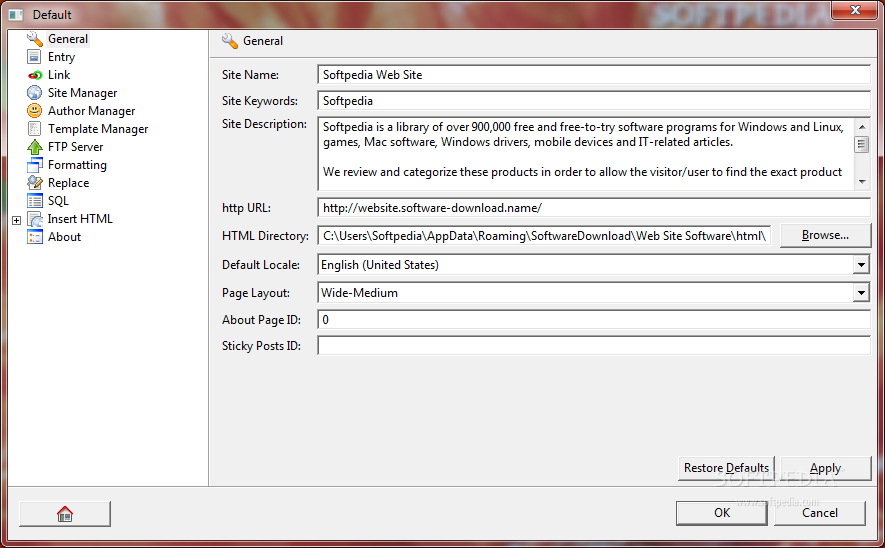Click Site Description scrollbar up arrow
The image size is (885, 548).
(x=862, y=126)
